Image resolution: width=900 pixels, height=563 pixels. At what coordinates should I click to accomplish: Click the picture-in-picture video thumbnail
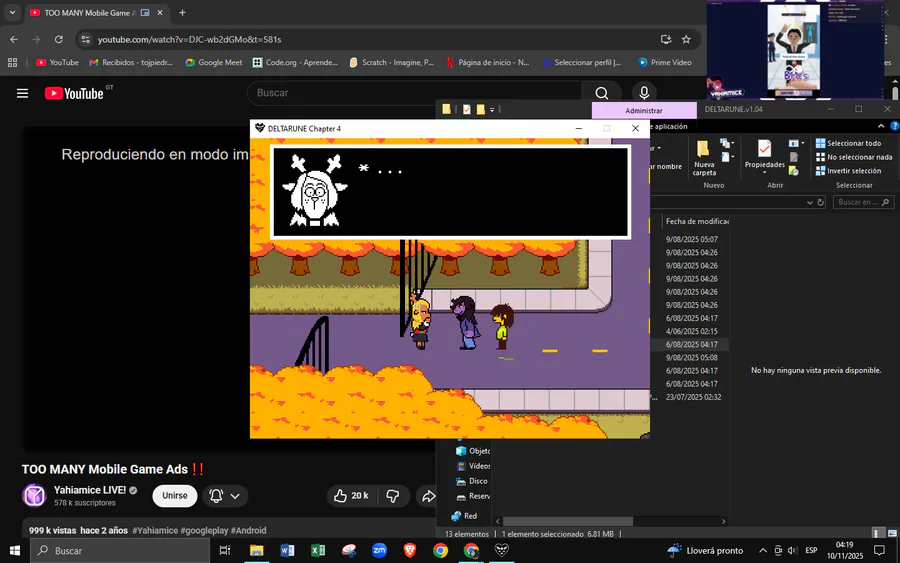click(794, 50)
